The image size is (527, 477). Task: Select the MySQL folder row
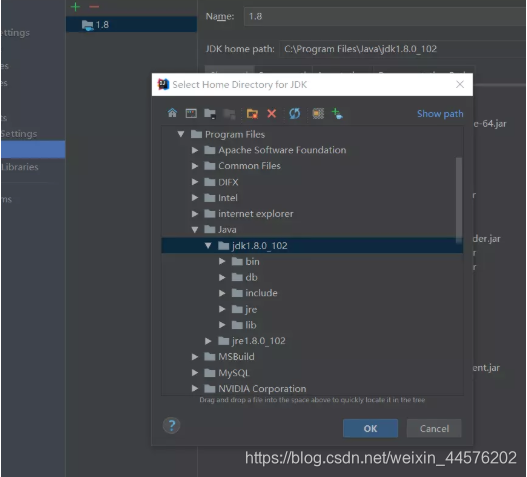[x=312, y=372]
